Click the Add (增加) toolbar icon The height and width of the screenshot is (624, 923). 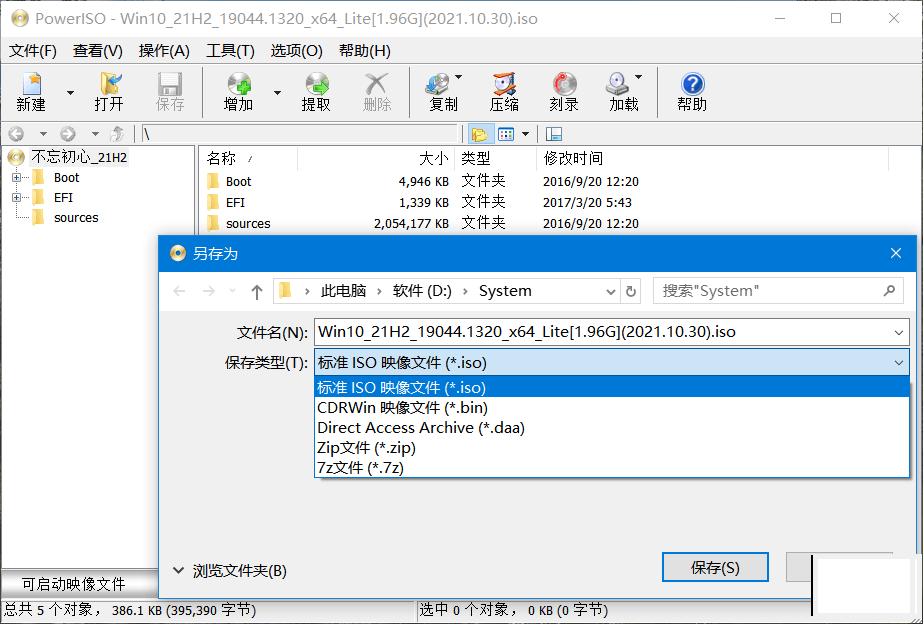coord(238,92)
